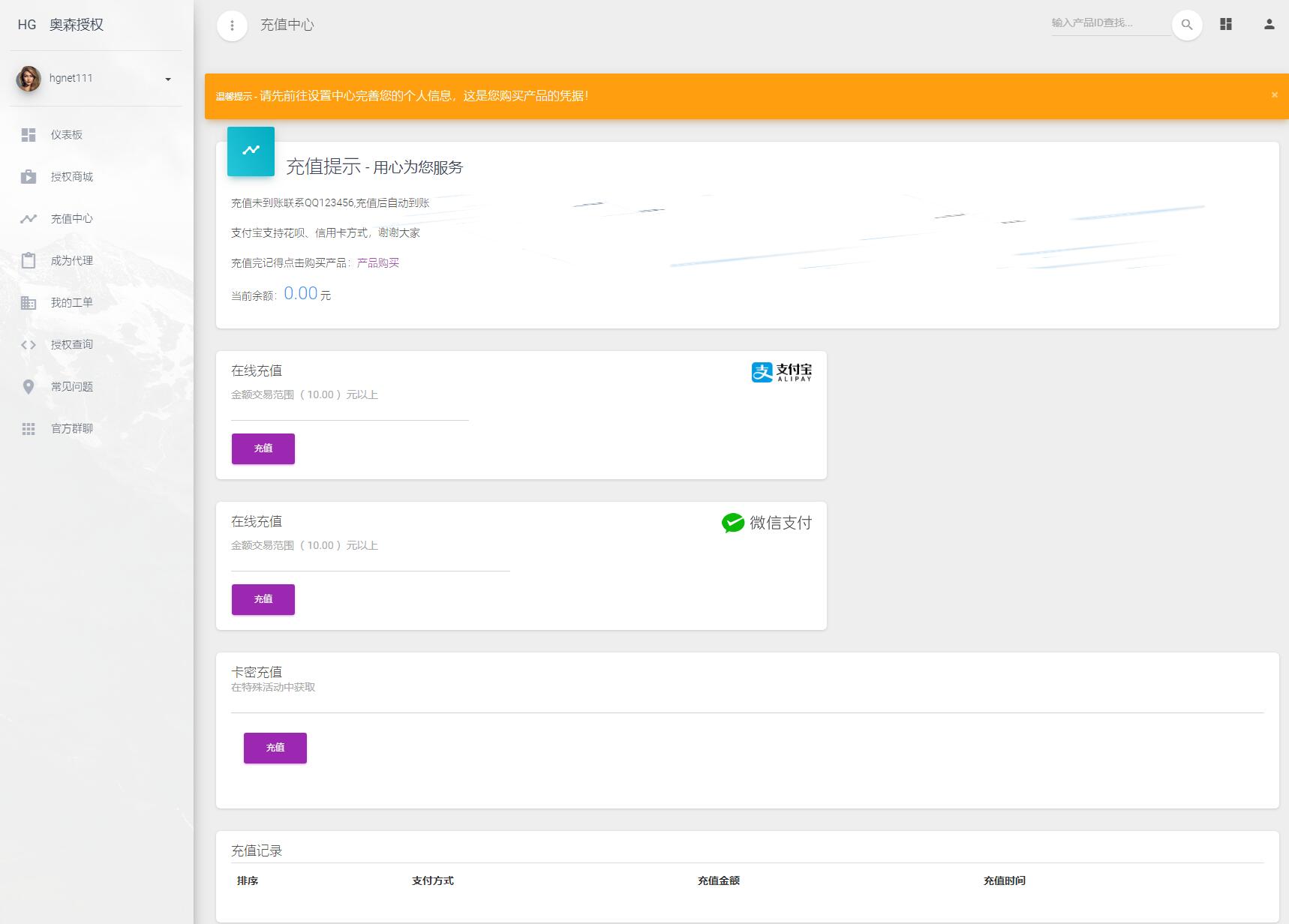Click the hgnet111 avatar picture
This screenshot has height=924, width=1289.
pos(29,79)
